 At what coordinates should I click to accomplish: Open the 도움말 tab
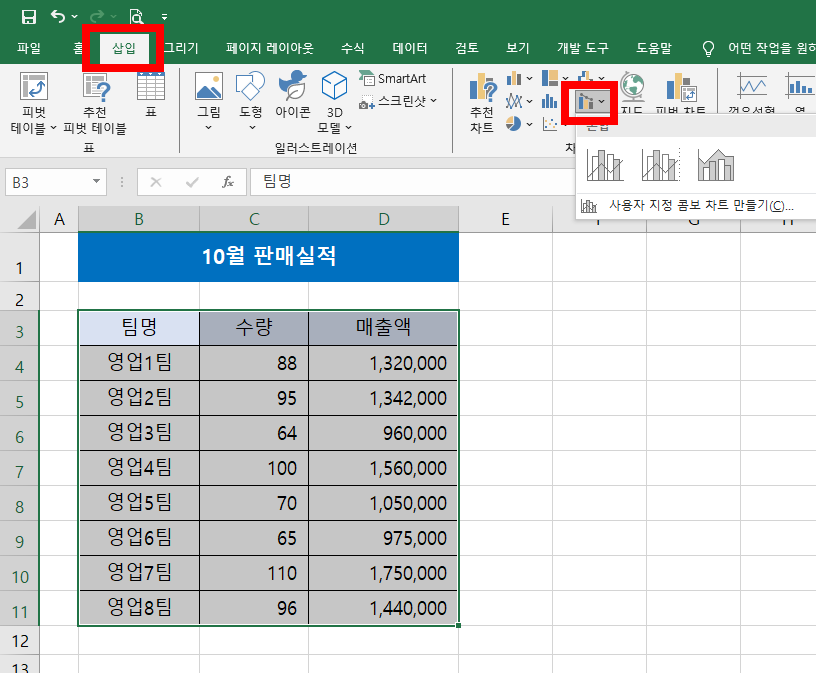tap(654, 48)
